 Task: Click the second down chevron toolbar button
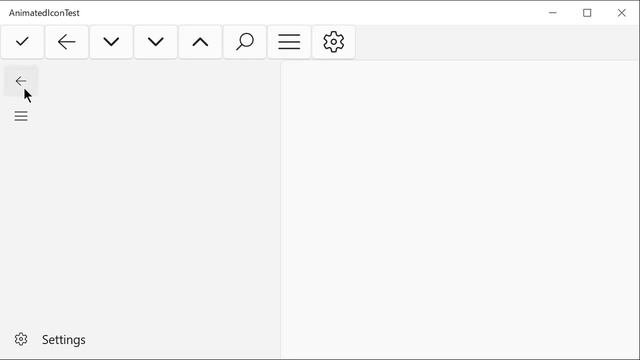156,42
